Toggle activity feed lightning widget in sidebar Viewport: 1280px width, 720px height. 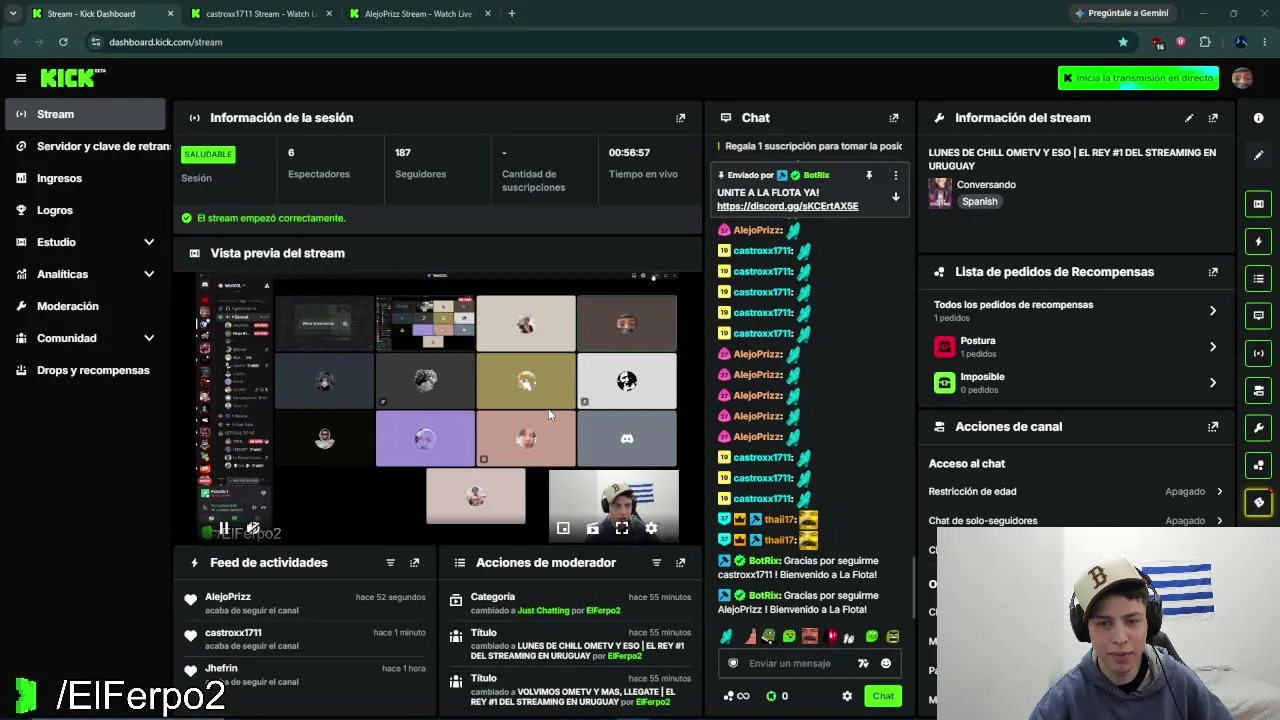(x=1259, y=241)
